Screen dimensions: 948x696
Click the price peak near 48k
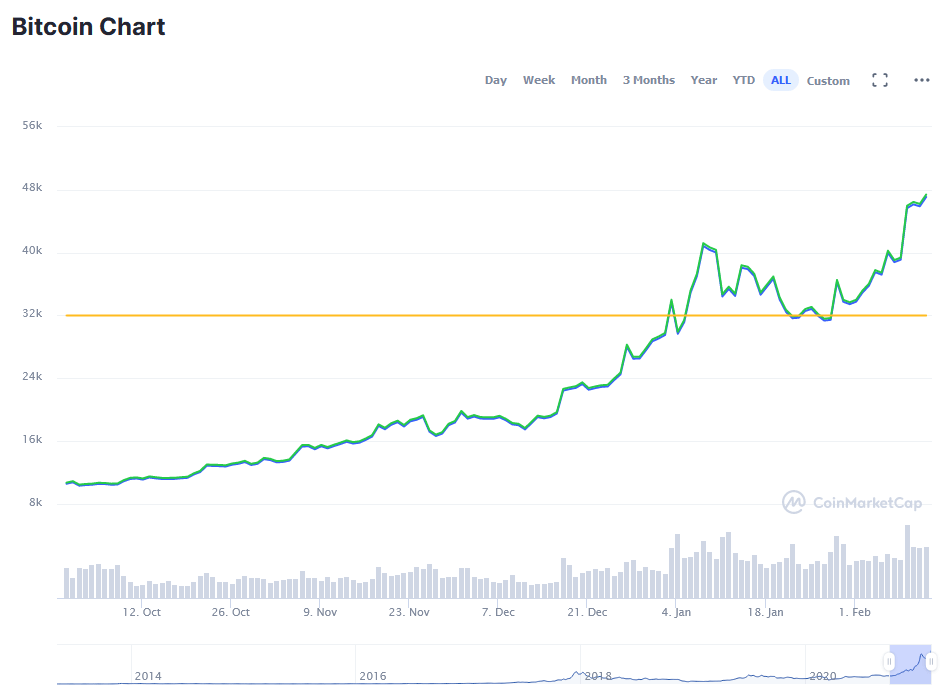pos(925,195)
